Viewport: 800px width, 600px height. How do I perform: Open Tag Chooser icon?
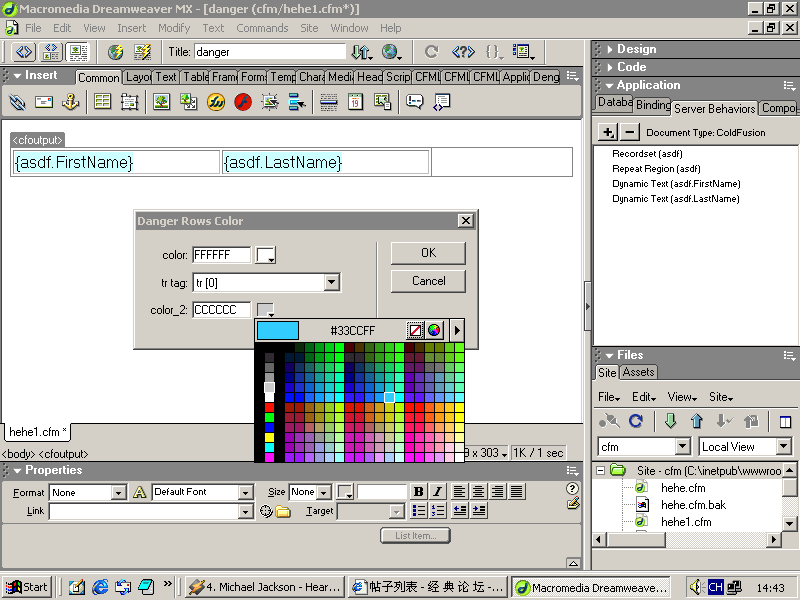[441, 102]
